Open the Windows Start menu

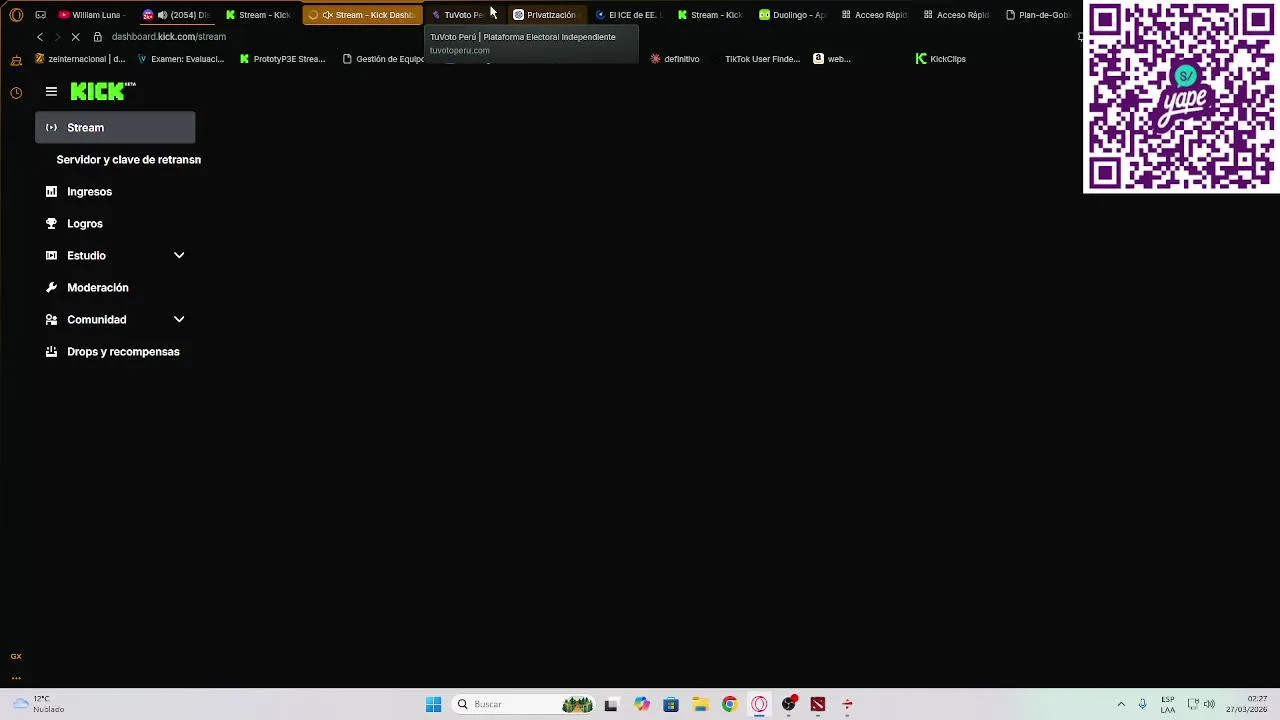coord(433,704)
